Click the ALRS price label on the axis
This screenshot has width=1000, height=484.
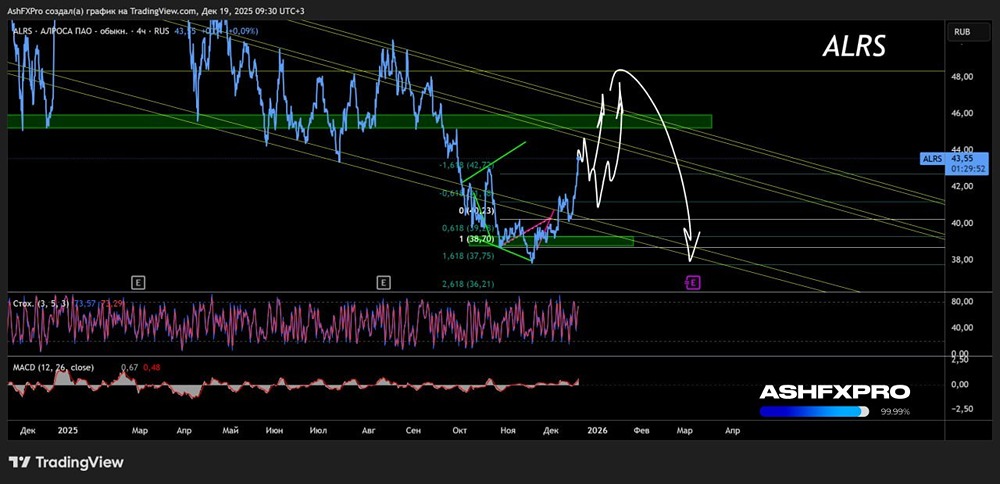(932, 159)
